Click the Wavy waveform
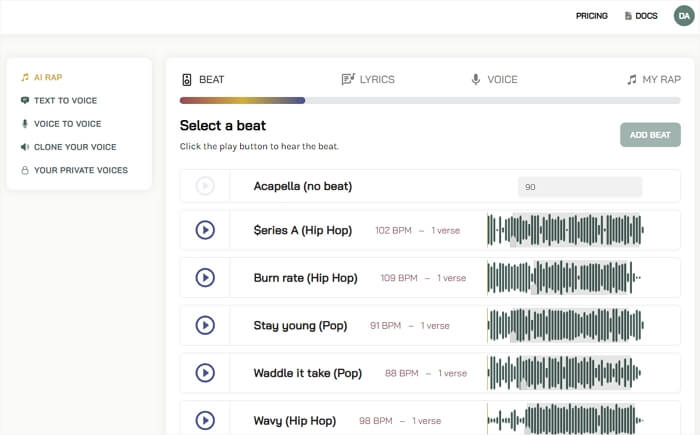The image size is (700, 435). pos(565,420)
